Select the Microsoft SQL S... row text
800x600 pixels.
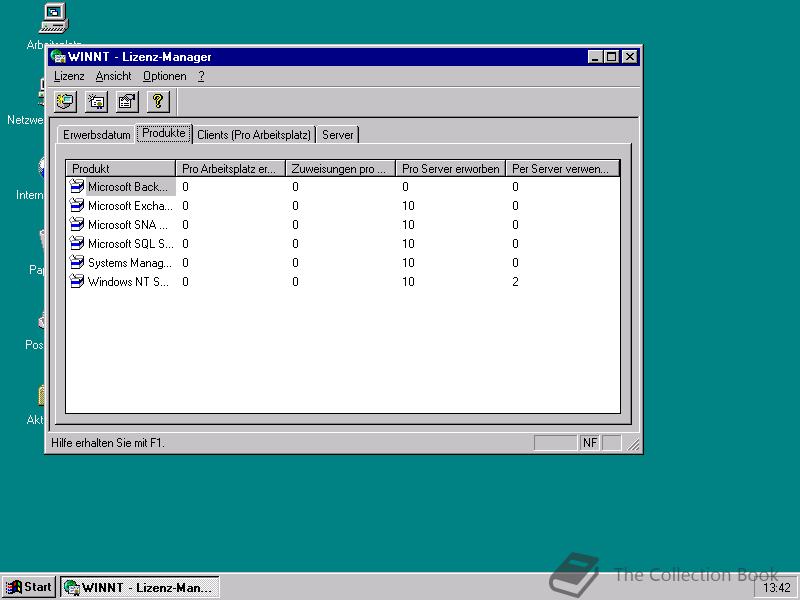(x=131, y=243)
